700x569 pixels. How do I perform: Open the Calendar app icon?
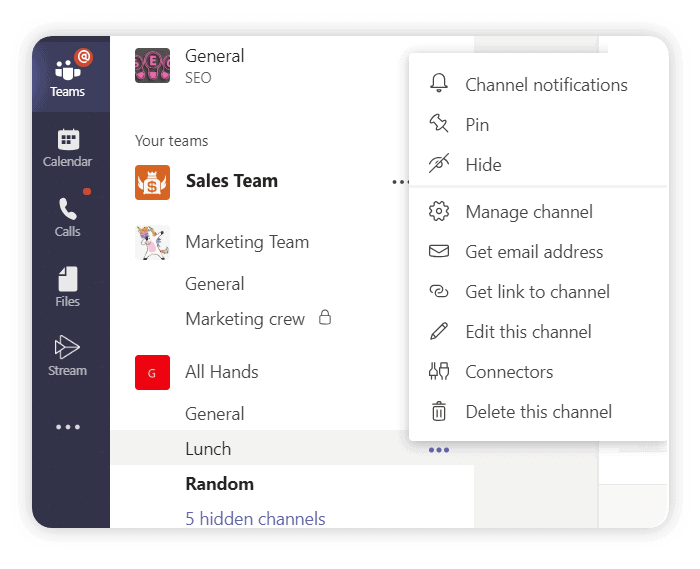point(68,148)
